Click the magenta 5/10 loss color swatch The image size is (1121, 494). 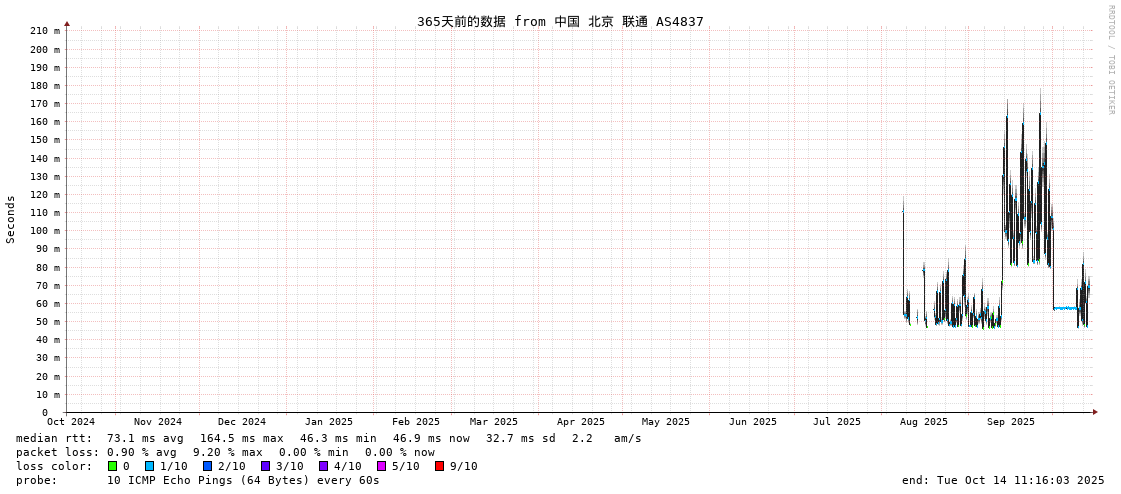coord(381,466)
